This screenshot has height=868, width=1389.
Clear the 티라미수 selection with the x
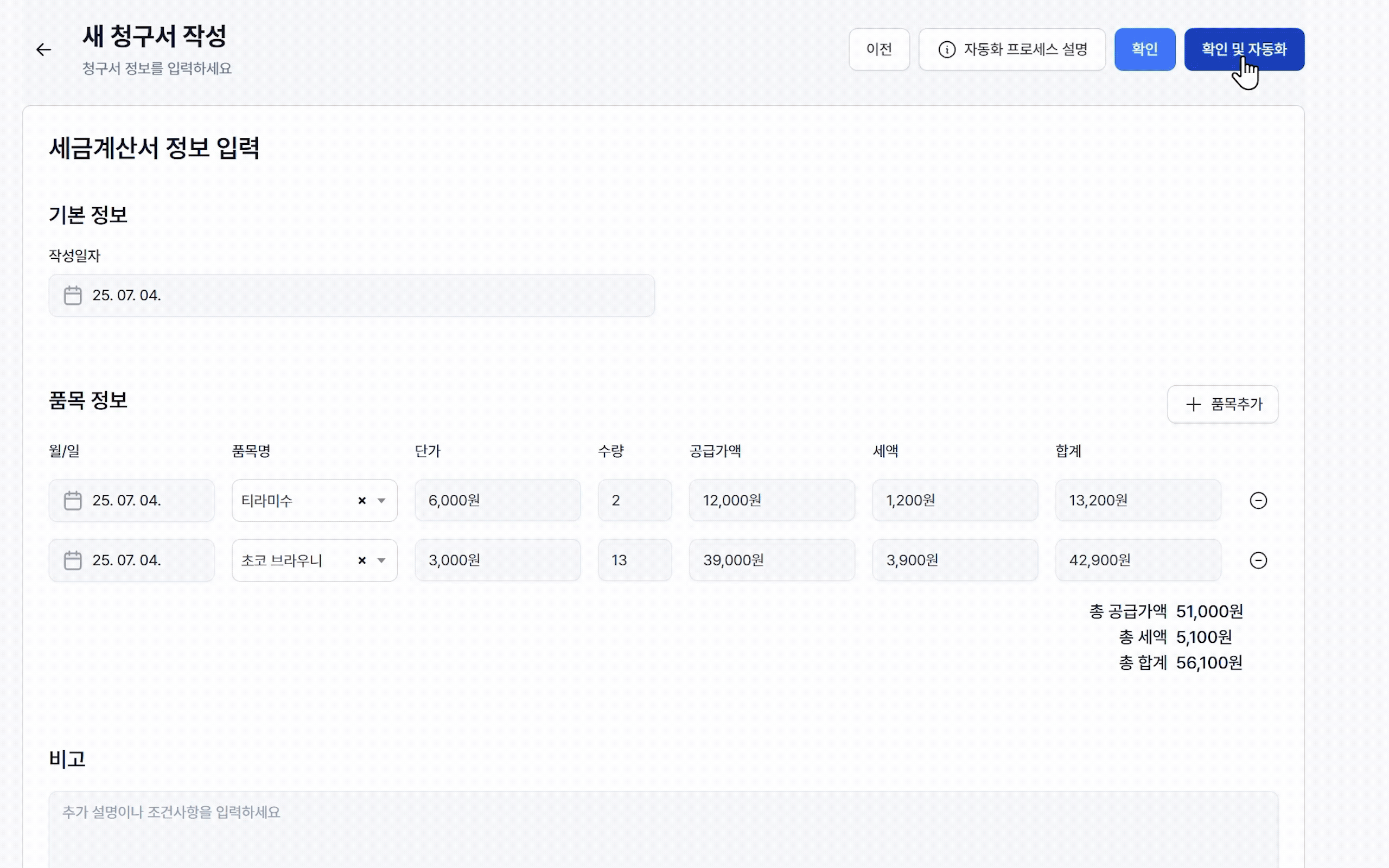tap(361, 501)
